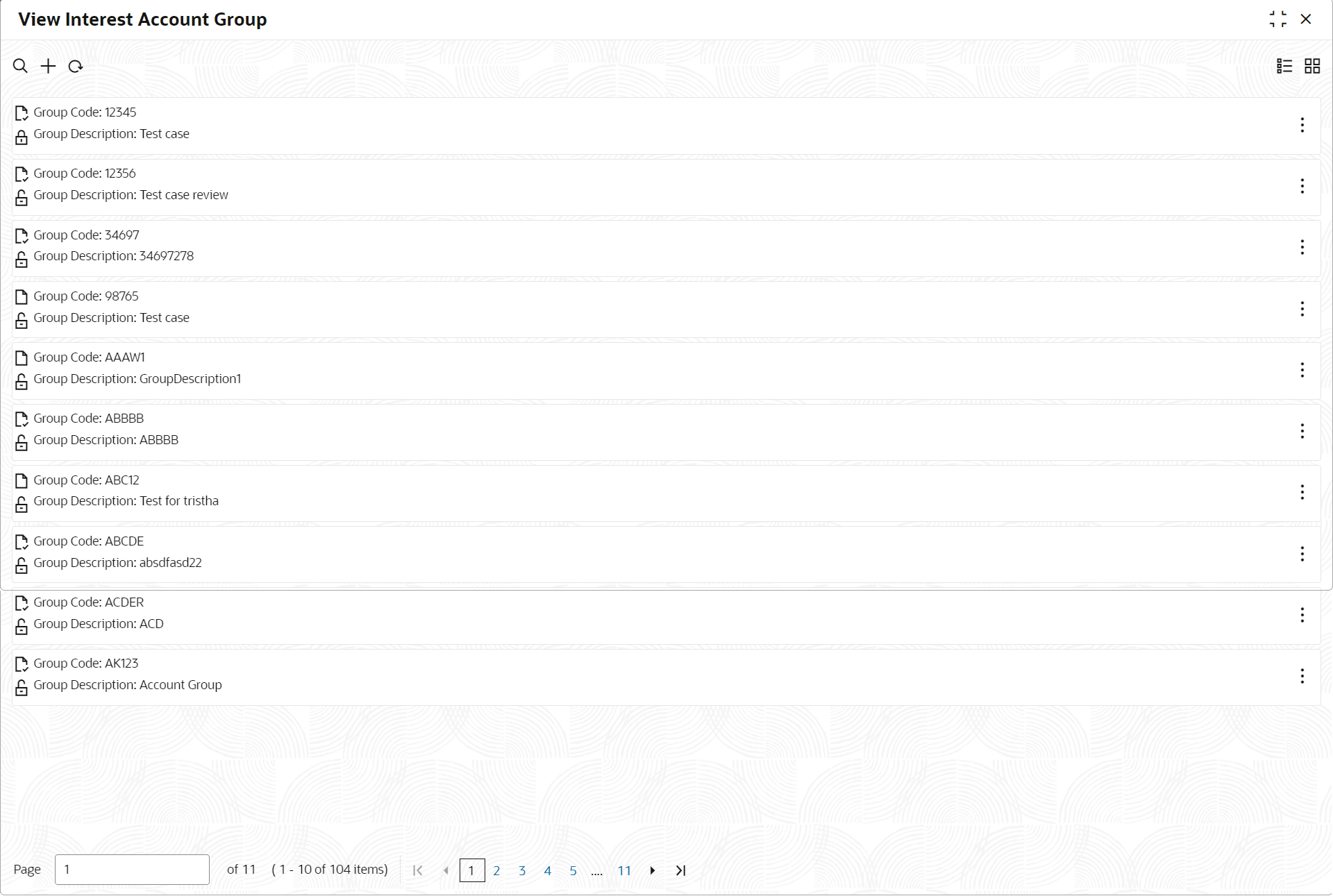Collapse the window with shrink icon
This screenshot has width=1333, height=896.
pos(1277,19)
